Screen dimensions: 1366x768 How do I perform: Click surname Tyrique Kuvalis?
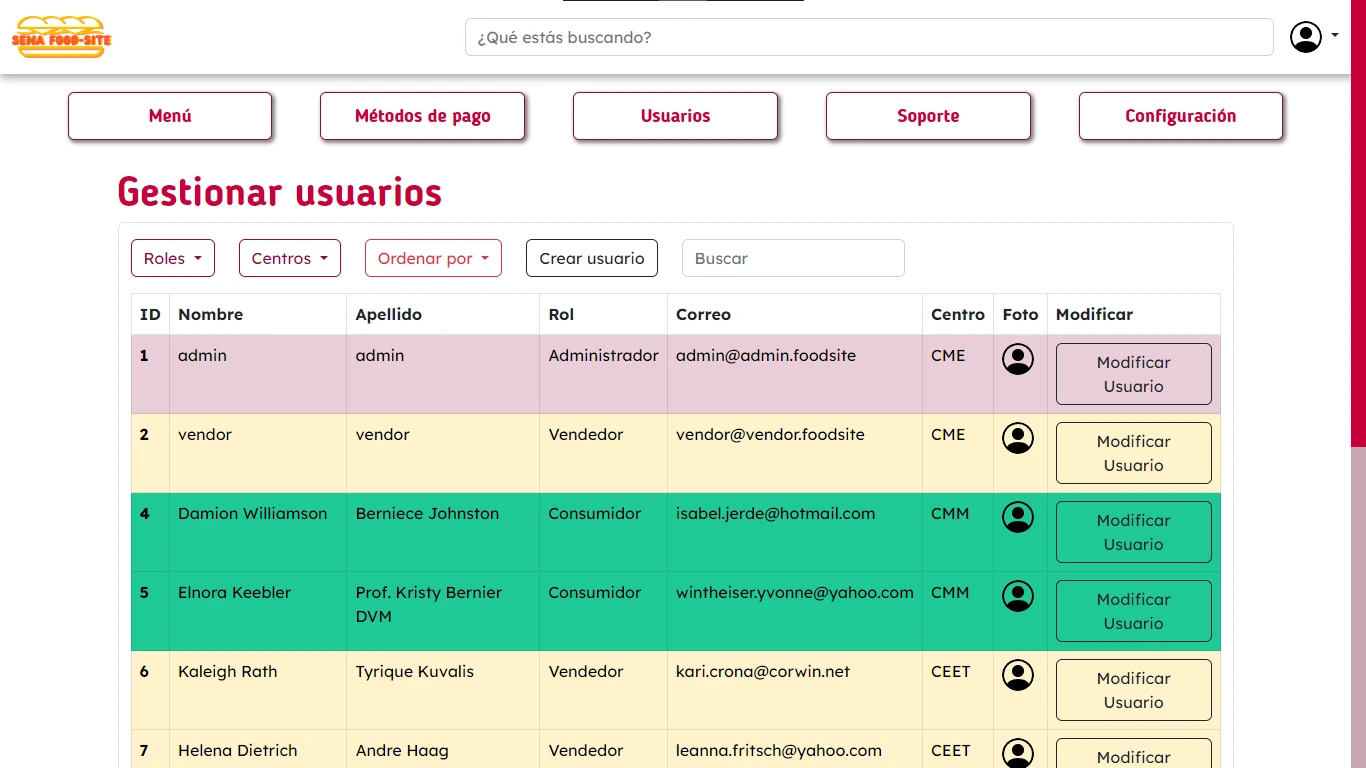point(415,671)
